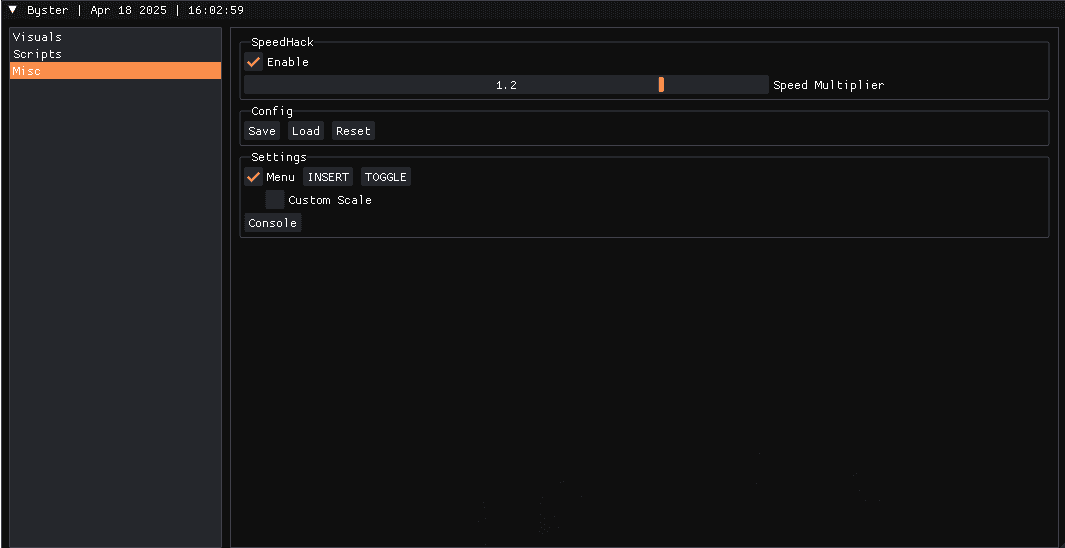Uncheck the Menu checkbox in Settings
1065x548 pixels.
pyautogui.click(x=254, y=177)
